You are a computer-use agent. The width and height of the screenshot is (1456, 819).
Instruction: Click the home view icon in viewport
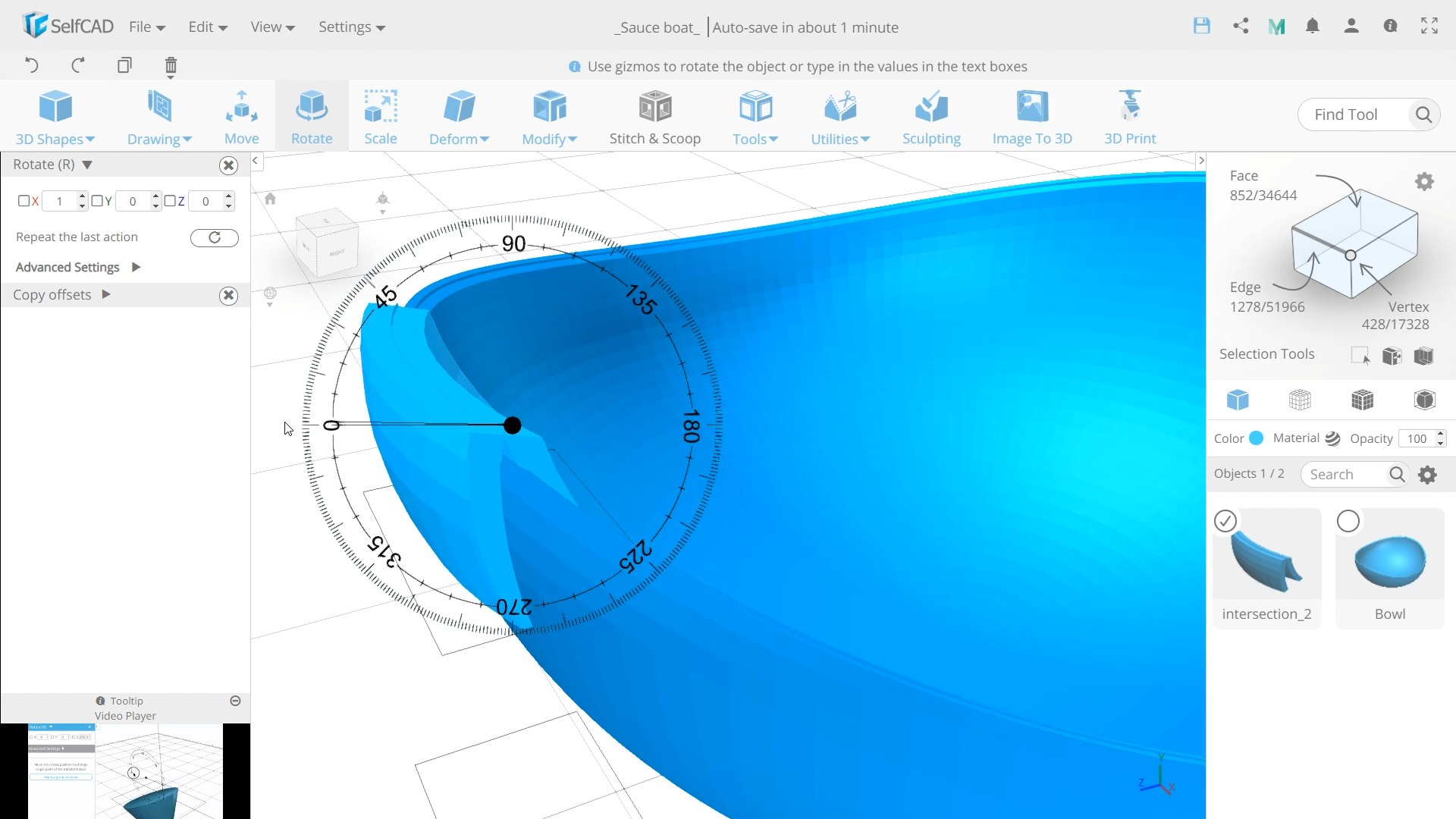[270, 199]
